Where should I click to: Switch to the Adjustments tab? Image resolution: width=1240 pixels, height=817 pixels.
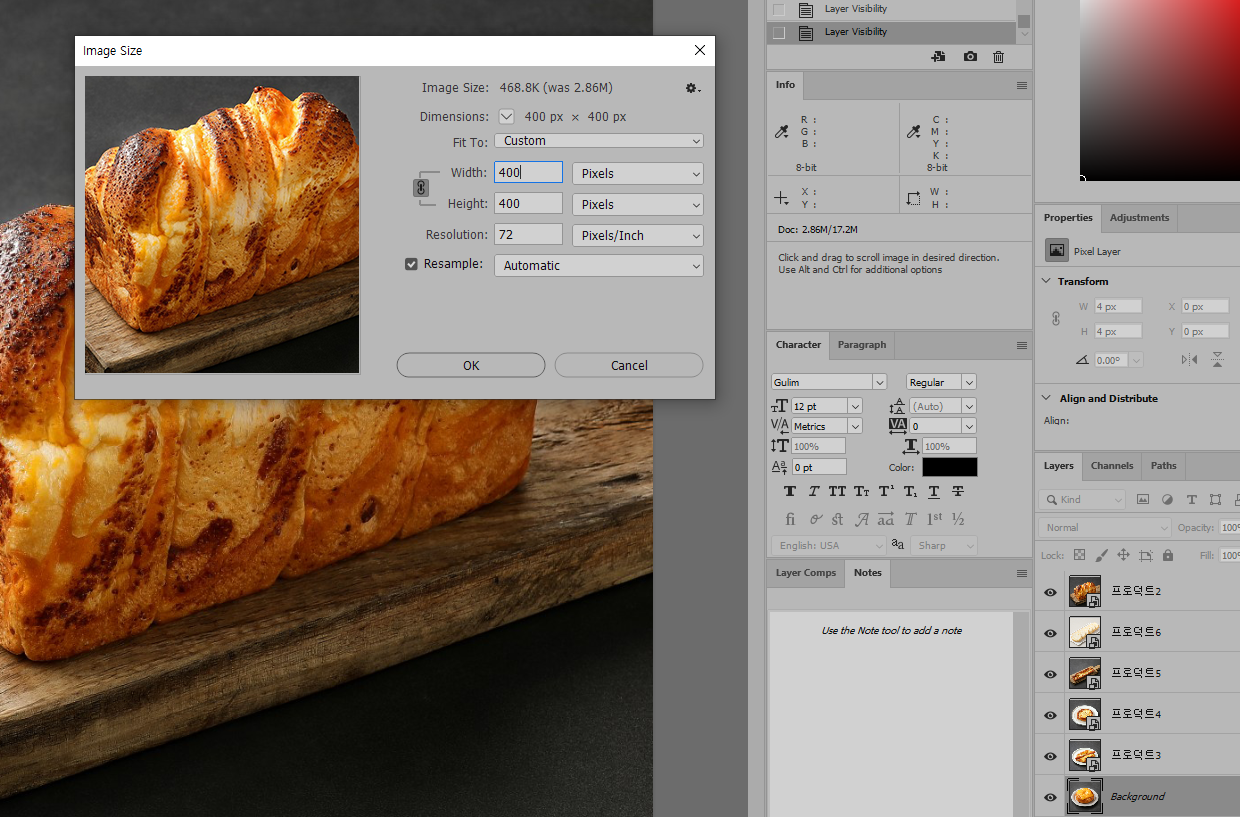pos(1139,218)
